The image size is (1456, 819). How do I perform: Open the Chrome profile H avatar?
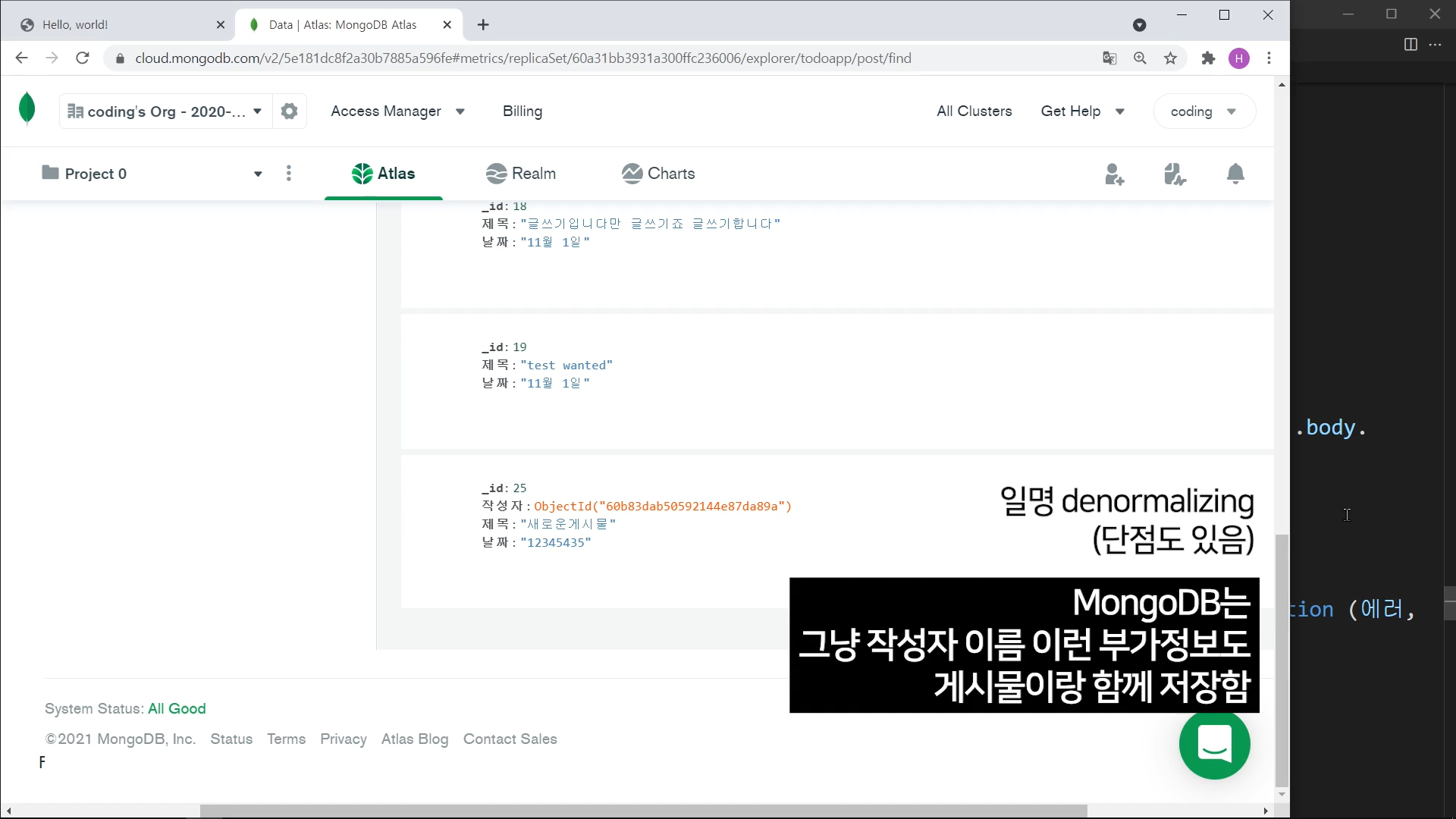1239,58
